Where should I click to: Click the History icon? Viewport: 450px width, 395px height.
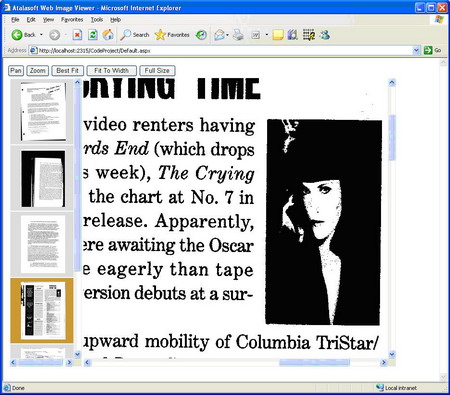click(201, 35)
